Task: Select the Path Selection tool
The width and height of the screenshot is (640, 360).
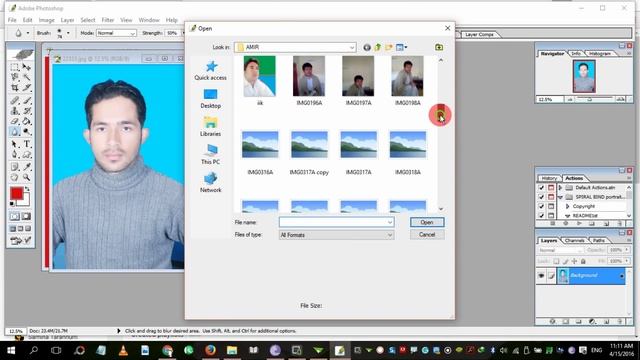Action: coord(15,144)
